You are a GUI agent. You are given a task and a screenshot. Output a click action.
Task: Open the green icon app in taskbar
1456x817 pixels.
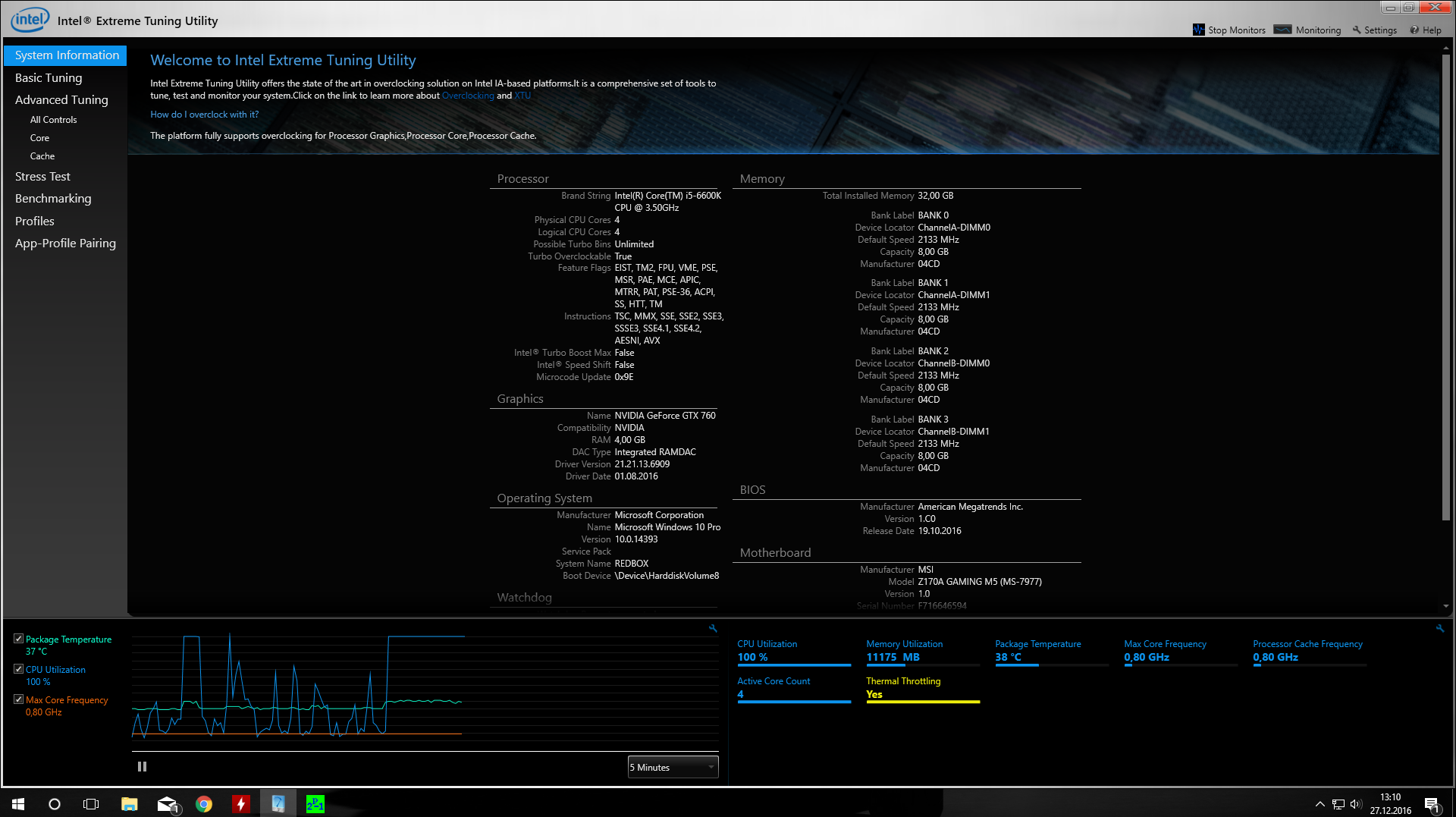click(x=315, y=804)
